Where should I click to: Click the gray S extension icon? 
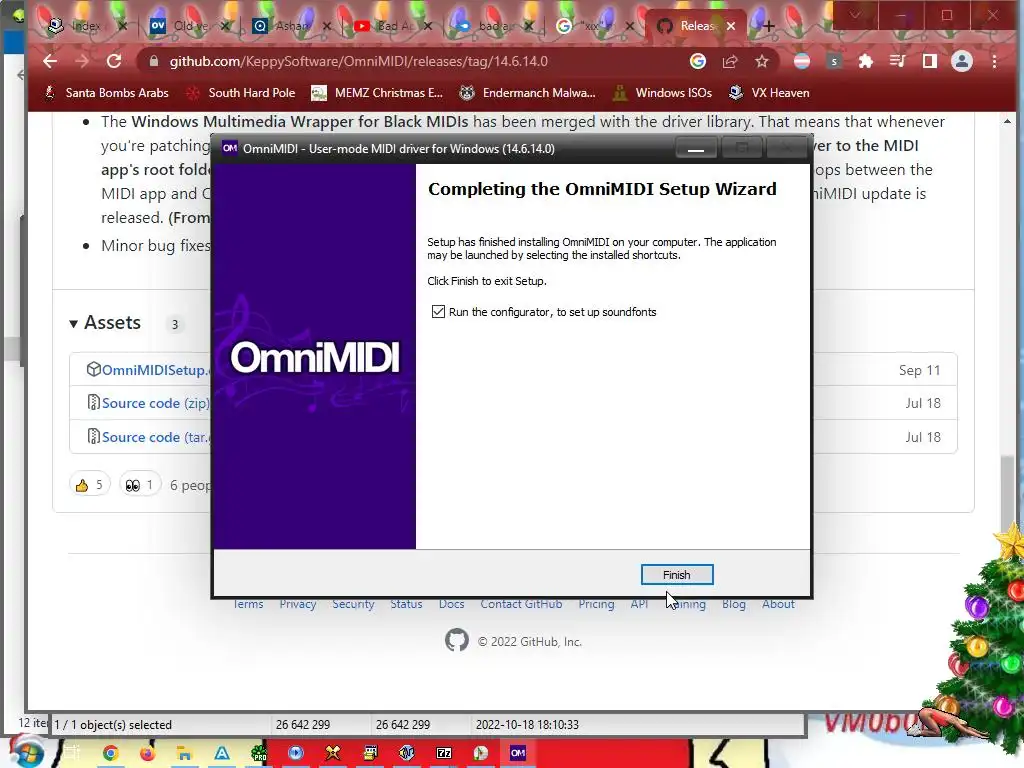tap(834, 61)
